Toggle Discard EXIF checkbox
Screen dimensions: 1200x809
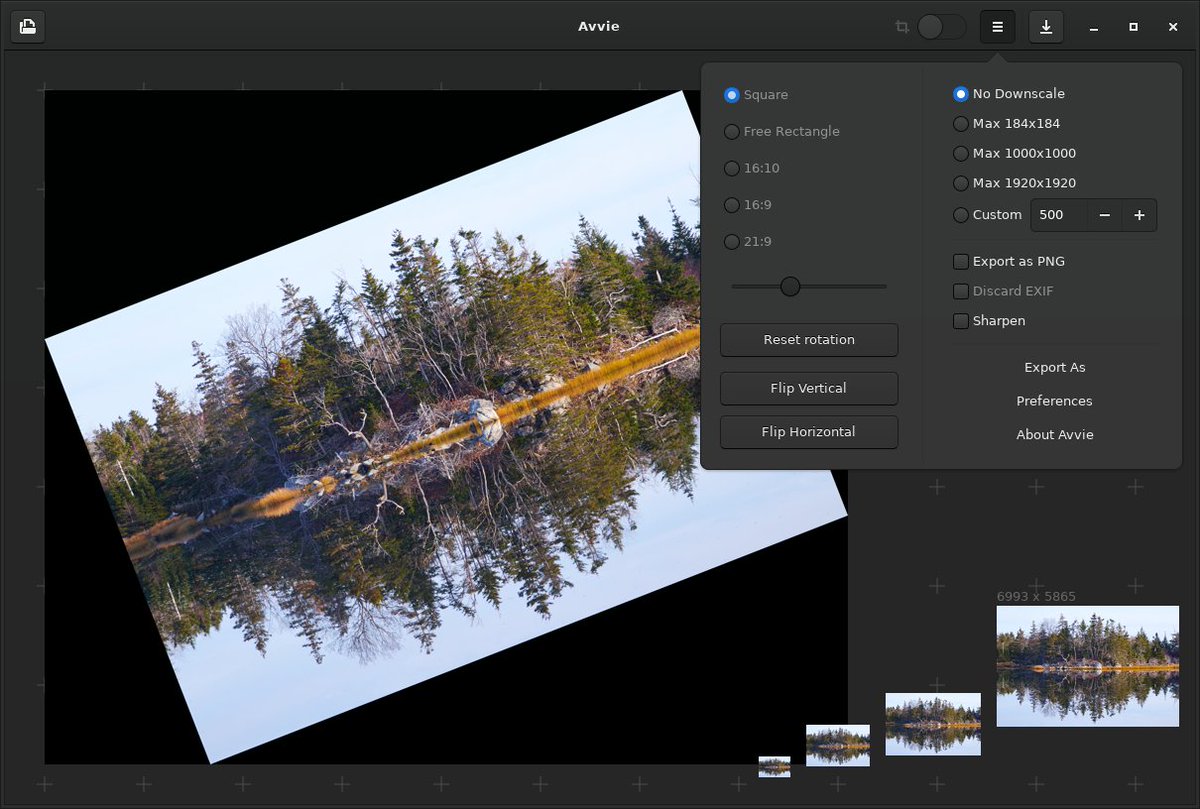click(x=1003, y=292)
